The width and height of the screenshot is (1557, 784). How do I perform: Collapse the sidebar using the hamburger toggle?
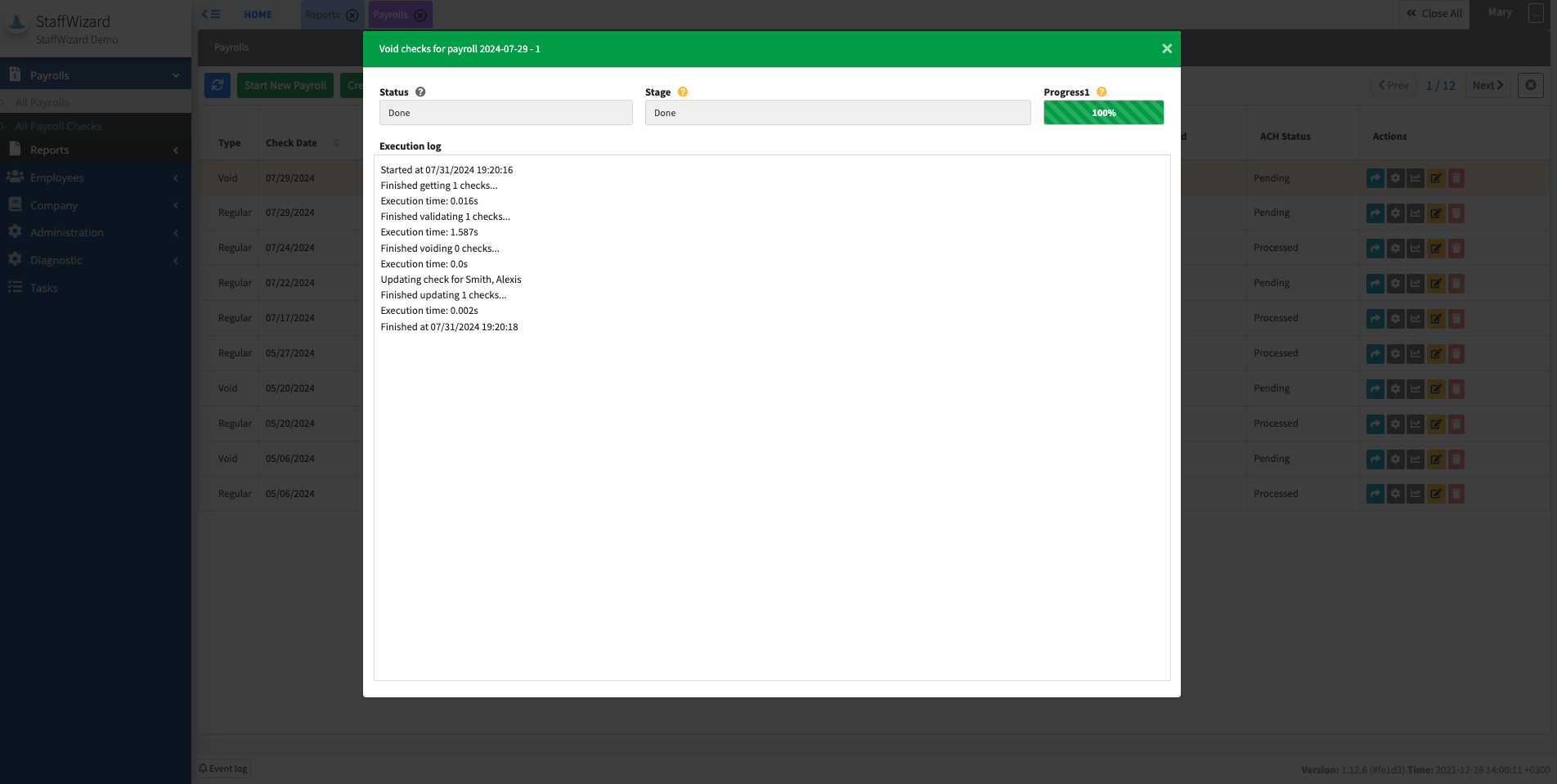click(x=211, y=14)
